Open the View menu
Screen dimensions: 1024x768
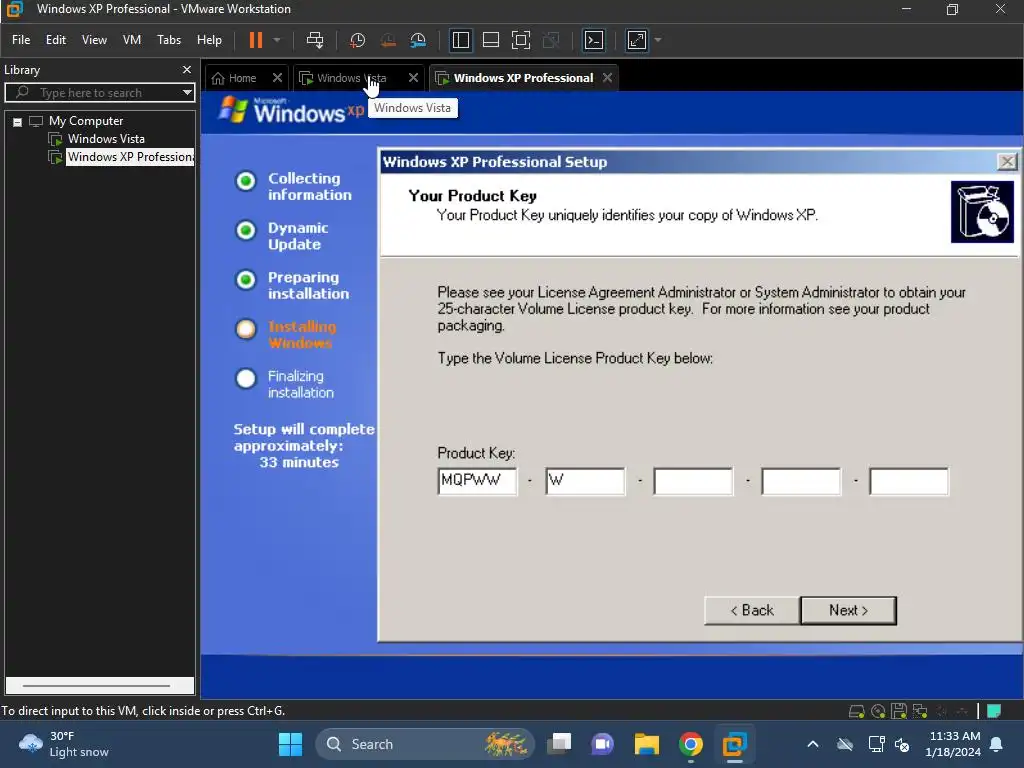pos(94,40)
